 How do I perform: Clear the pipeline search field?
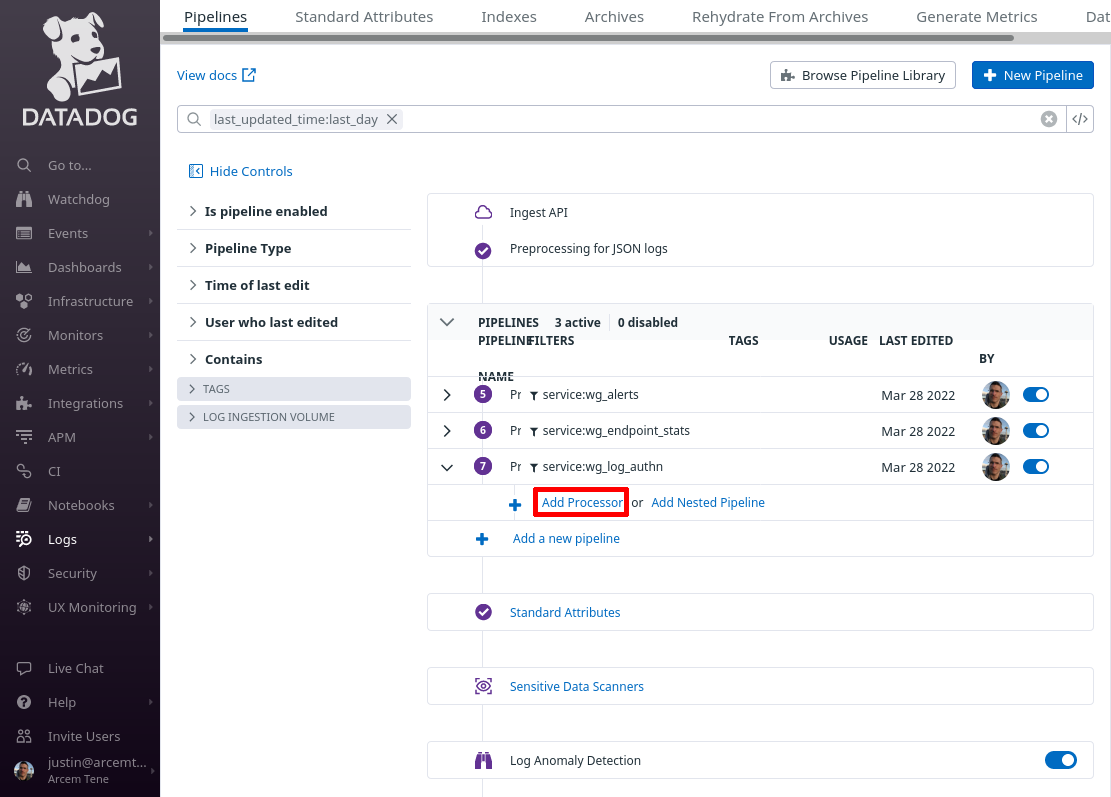tap(1049, 119)
